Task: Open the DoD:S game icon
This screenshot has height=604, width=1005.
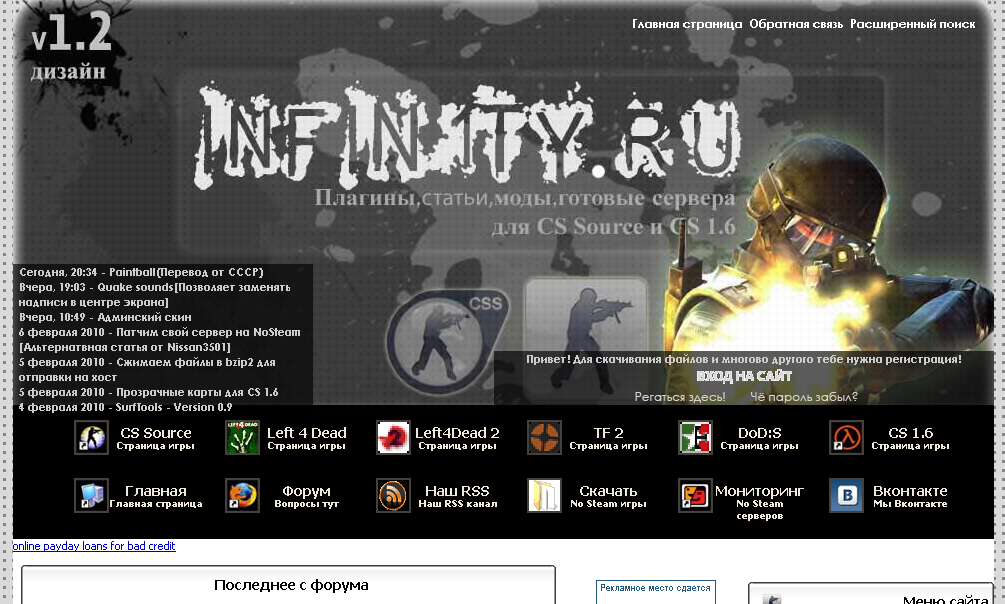Action: point(695,437)
